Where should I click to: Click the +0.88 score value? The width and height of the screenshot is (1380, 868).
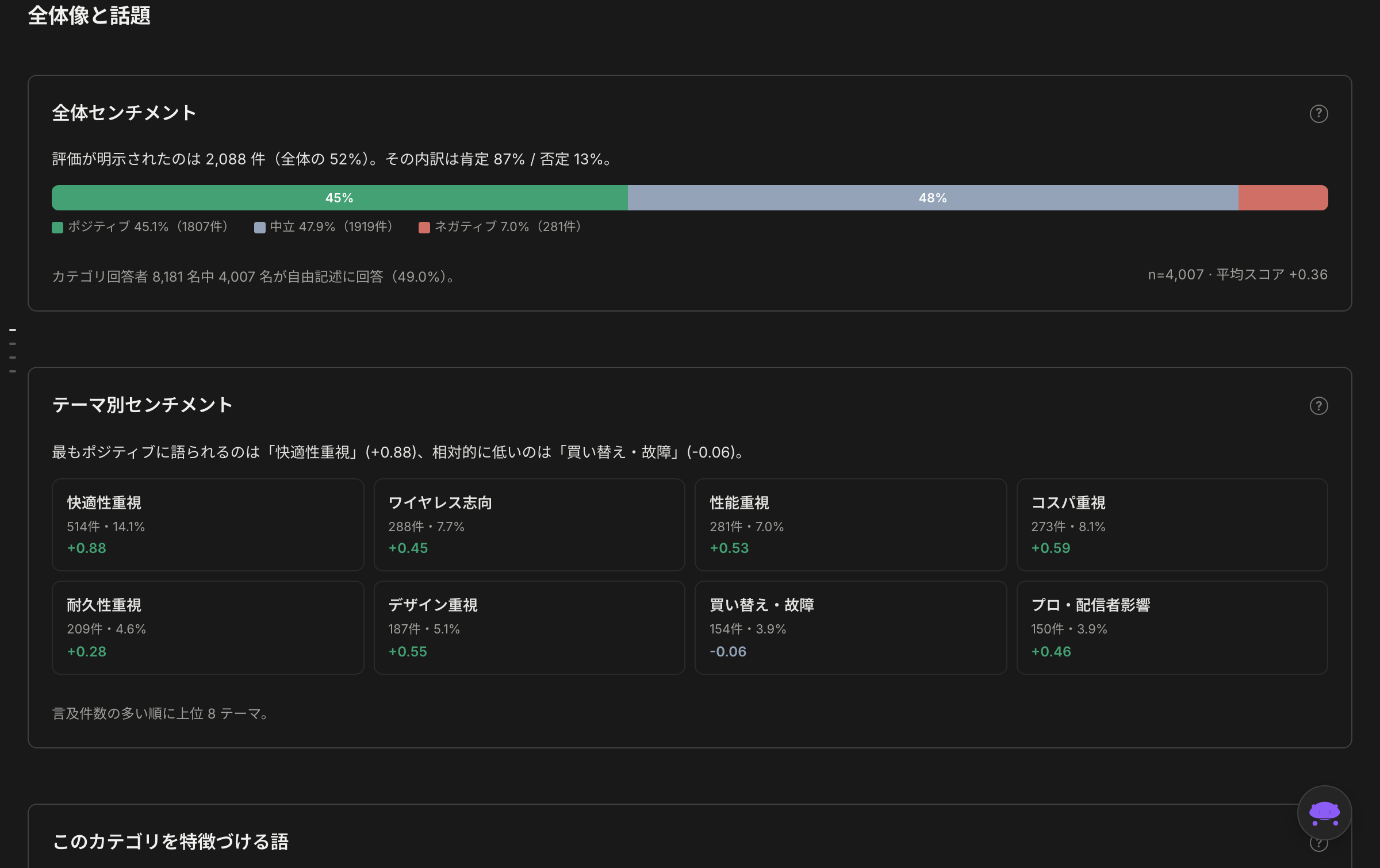pos(87,548)
